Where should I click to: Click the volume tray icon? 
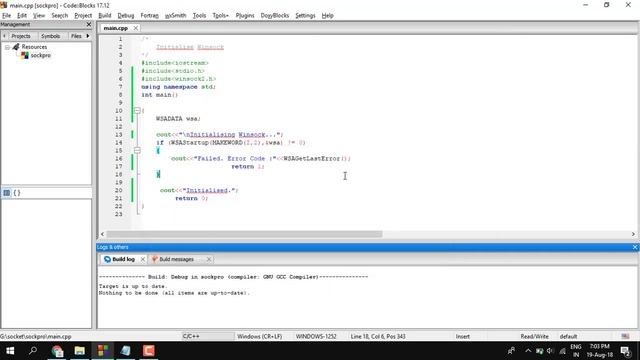pyautogui.click(x=551, y=351)
